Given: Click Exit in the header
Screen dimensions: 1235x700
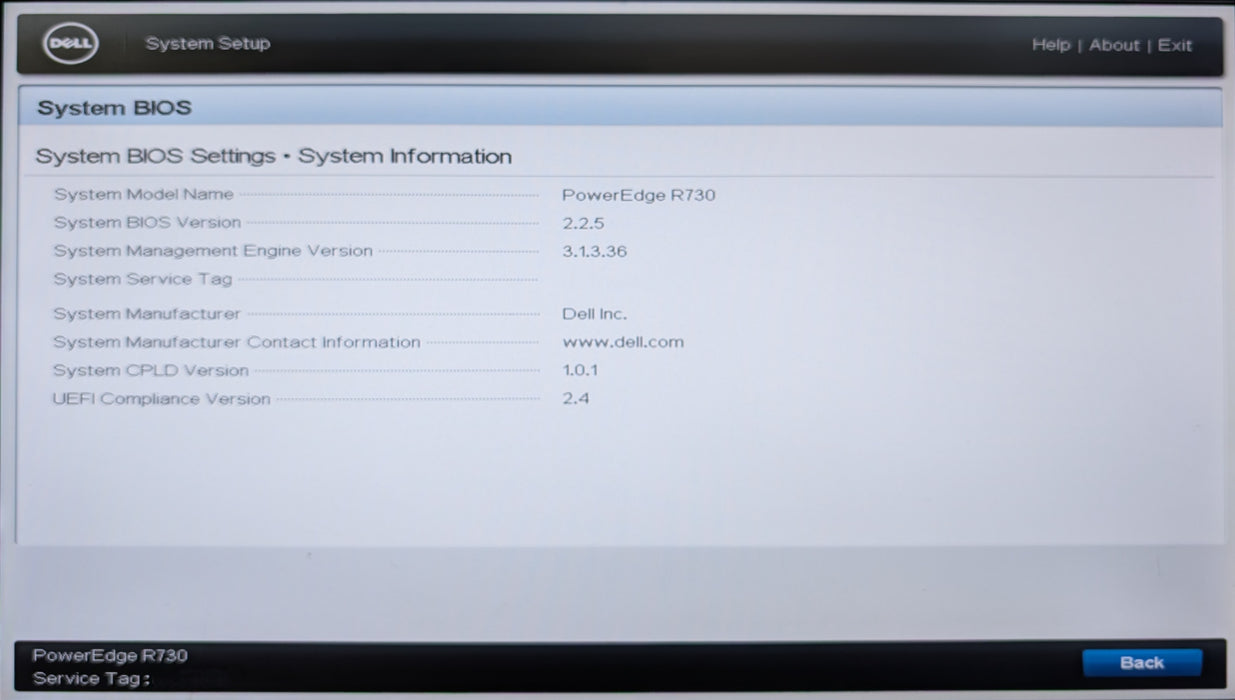Looking at the screenshot, I should (1175, 45).
